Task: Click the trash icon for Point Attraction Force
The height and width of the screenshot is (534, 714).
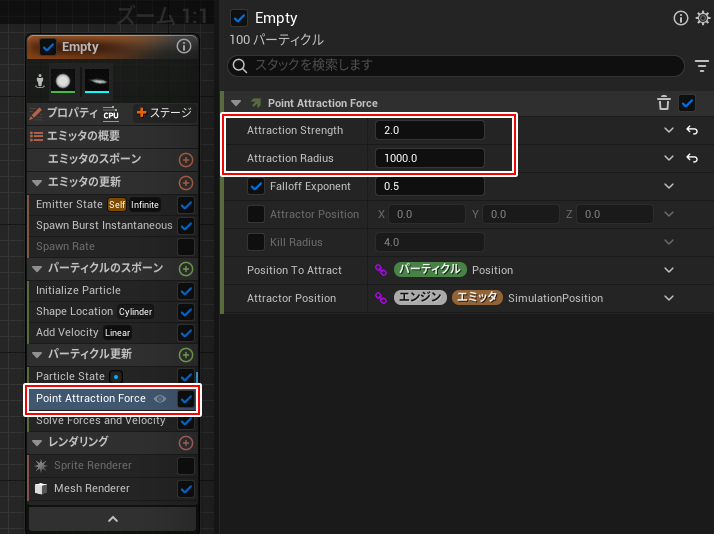Action: 664,103
